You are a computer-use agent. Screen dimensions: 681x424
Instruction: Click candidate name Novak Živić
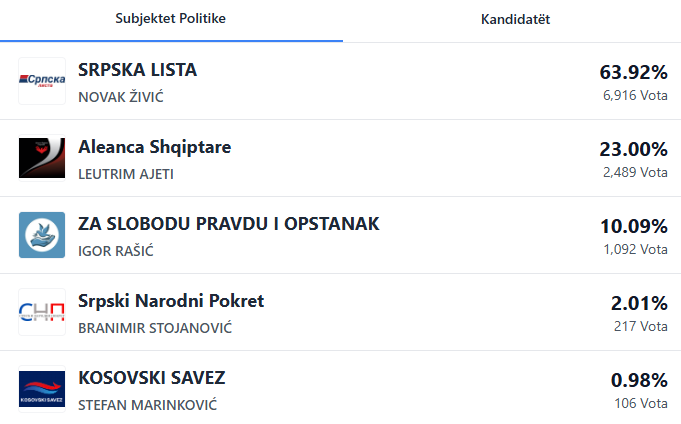pos(120,97)
